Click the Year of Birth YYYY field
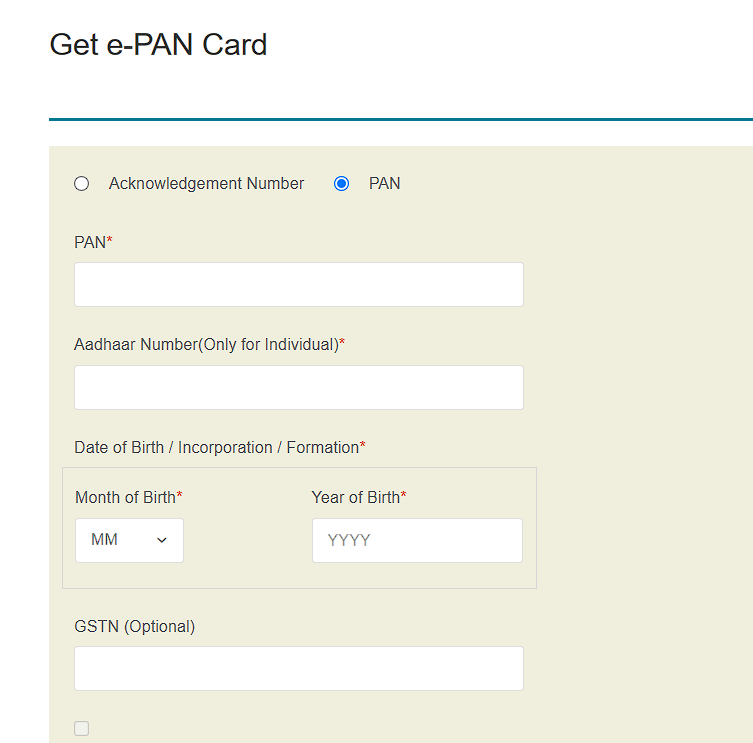The image size is (753, 743). point(417,540)
